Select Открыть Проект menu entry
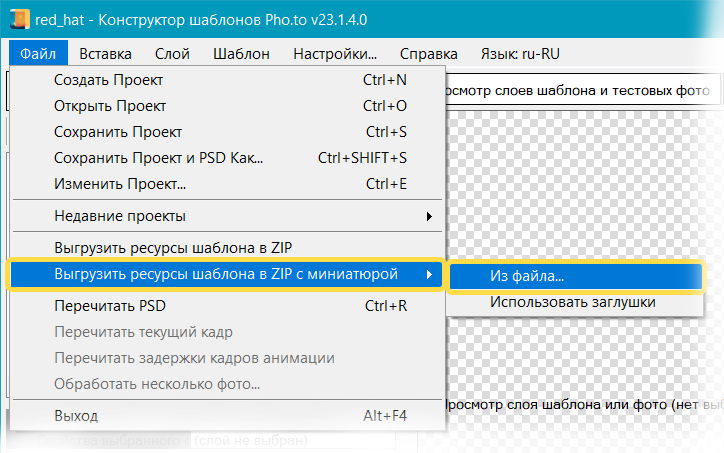 109,106
